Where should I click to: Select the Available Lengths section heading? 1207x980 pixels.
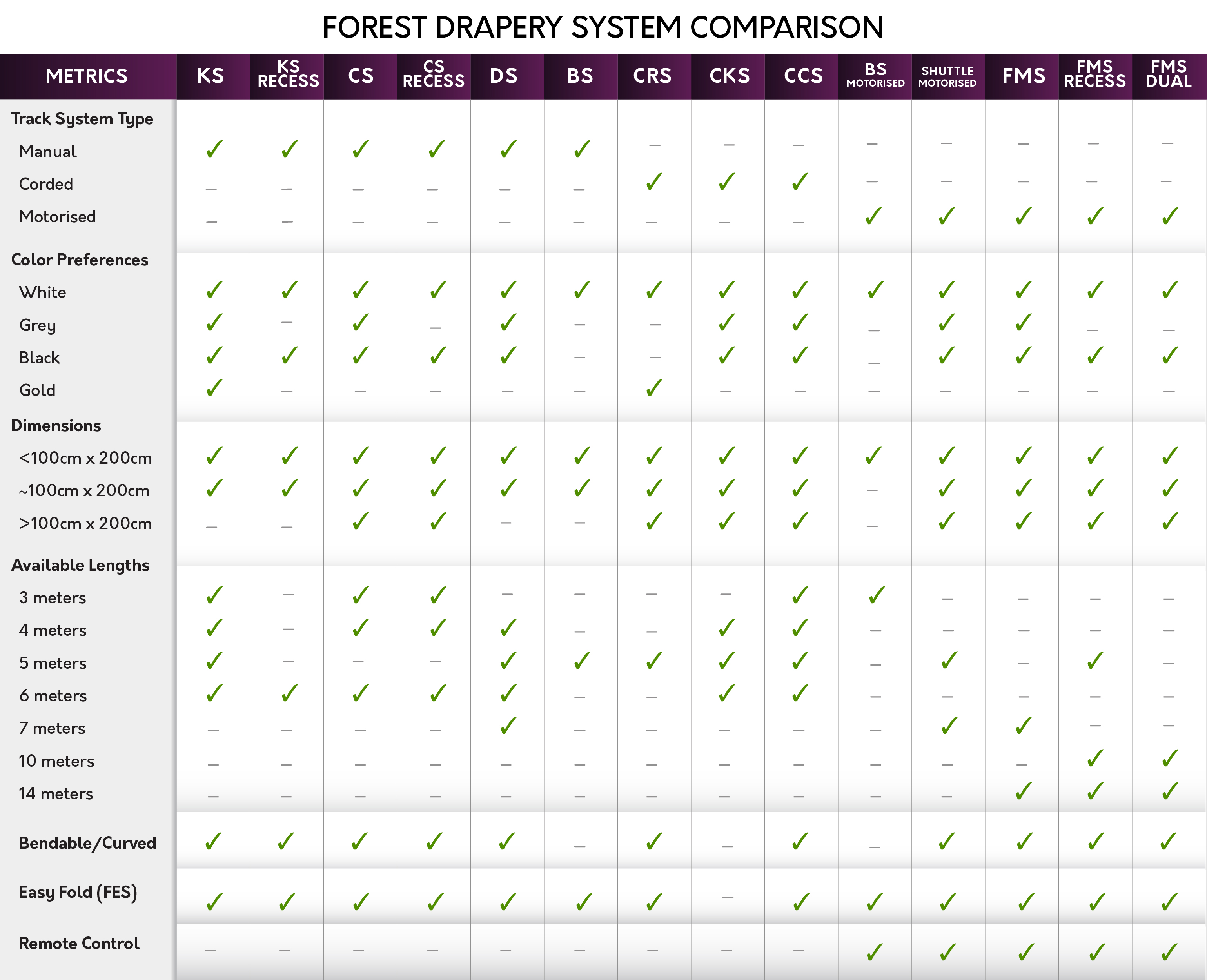80,565
